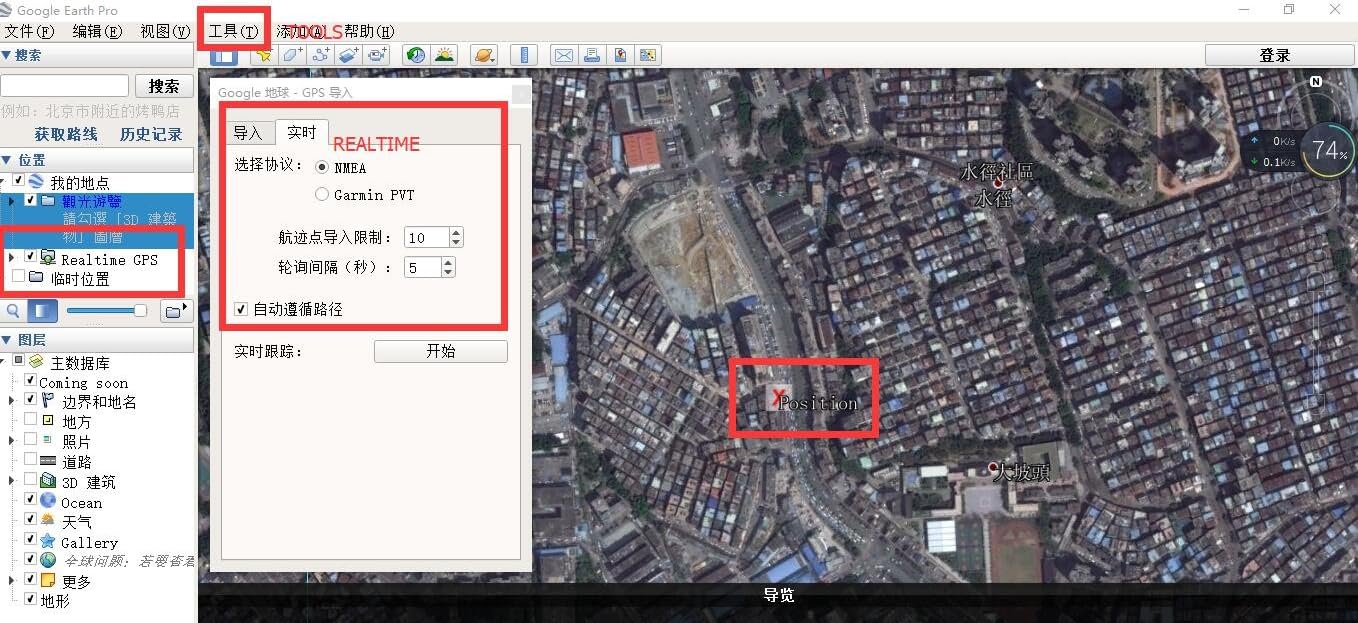Toggle the sunlight icon in toolbar

click(443, 56)
